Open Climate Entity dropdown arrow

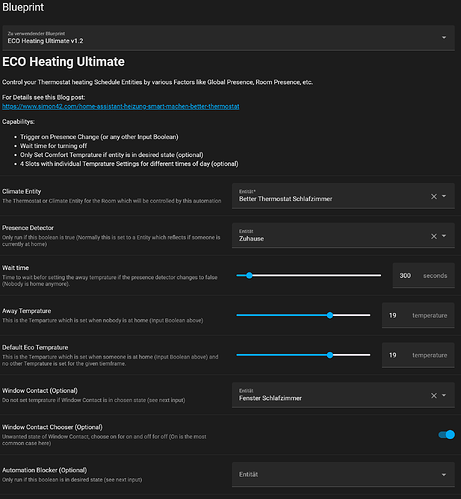444,196
